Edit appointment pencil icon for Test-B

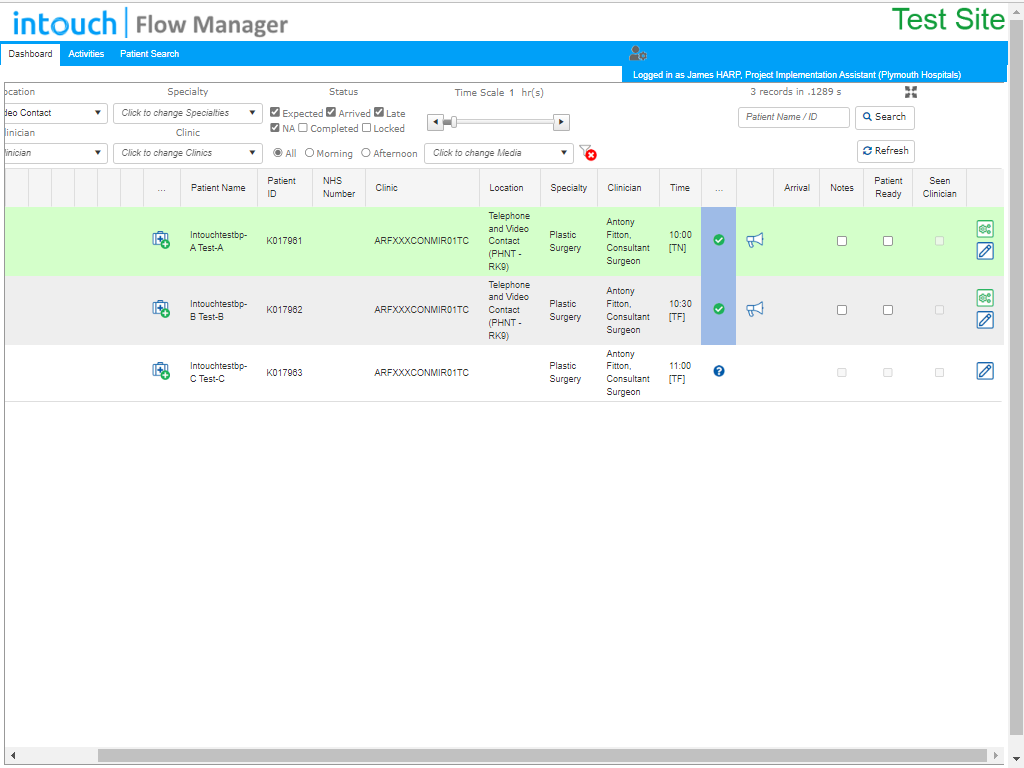[985, 320]
